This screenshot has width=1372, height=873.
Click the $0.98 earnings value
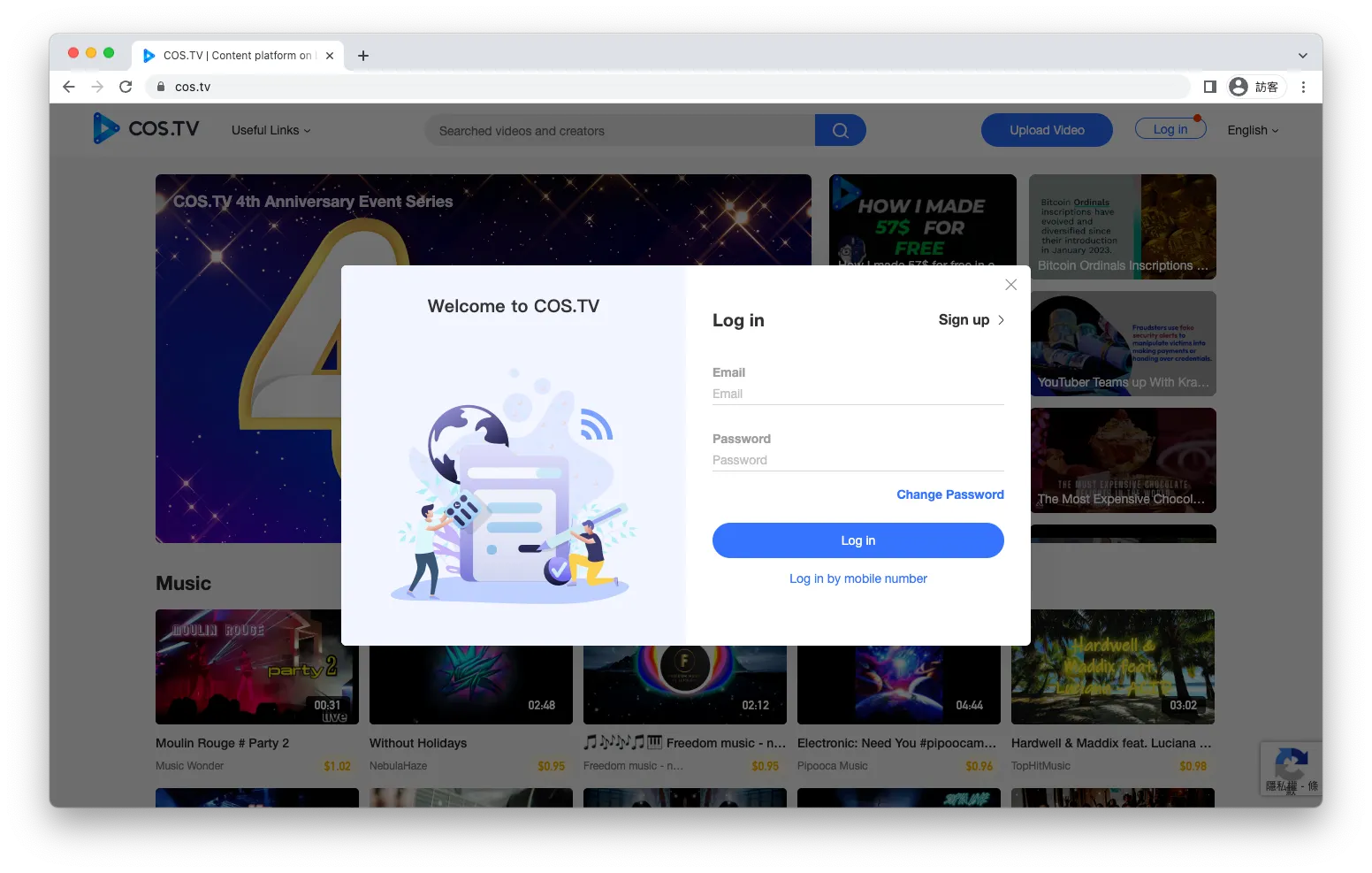(x=1193, y=766)
